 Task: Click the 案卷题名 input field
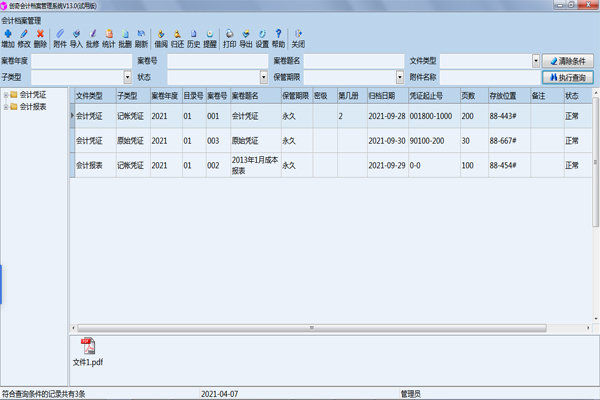(x=354, y=61)
